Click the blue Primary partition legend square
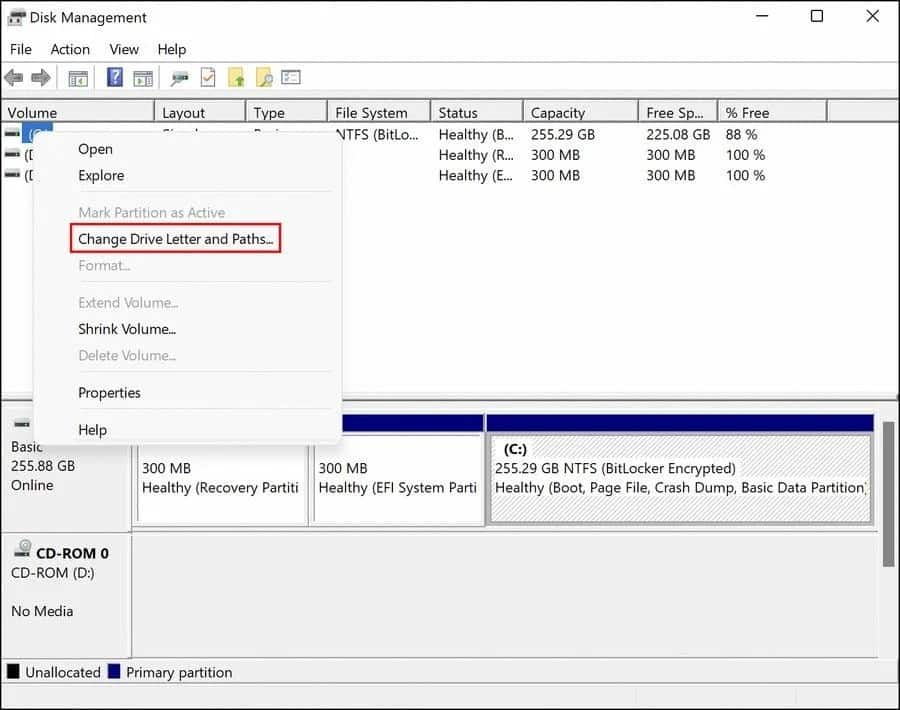Viewport: 900px width, 710px height. [x=112, y=672]
